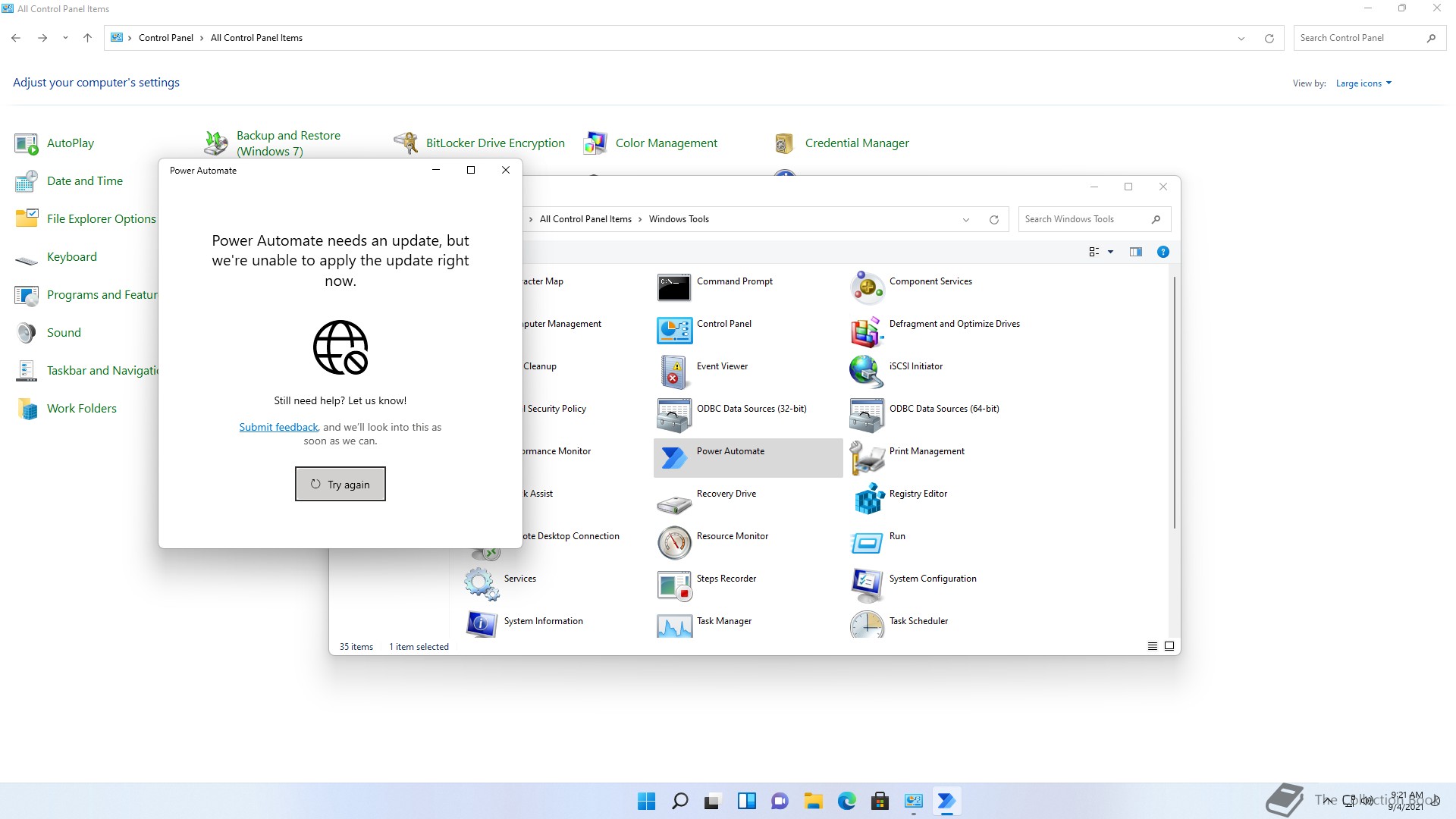Image resolution: width=1456 pixels, height=819 pixels.
Task: Click Submit feedback link
Action: click(x=278, y=427)
